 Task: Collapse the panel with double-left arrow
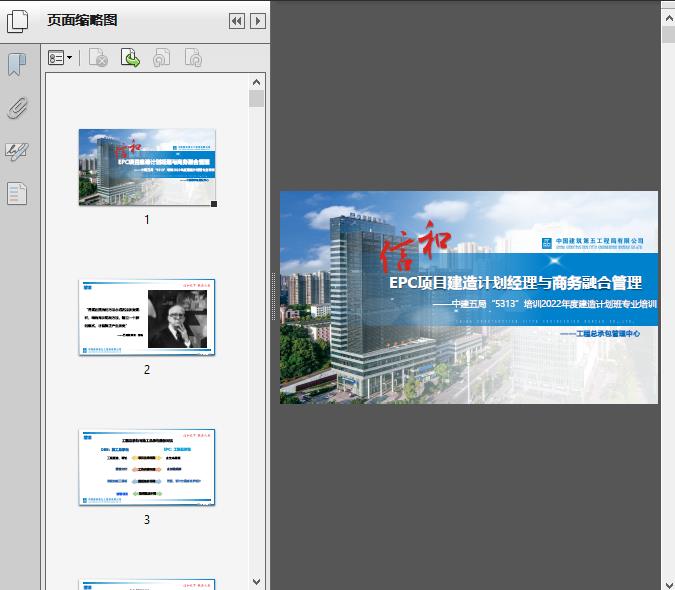coord(237,21)
